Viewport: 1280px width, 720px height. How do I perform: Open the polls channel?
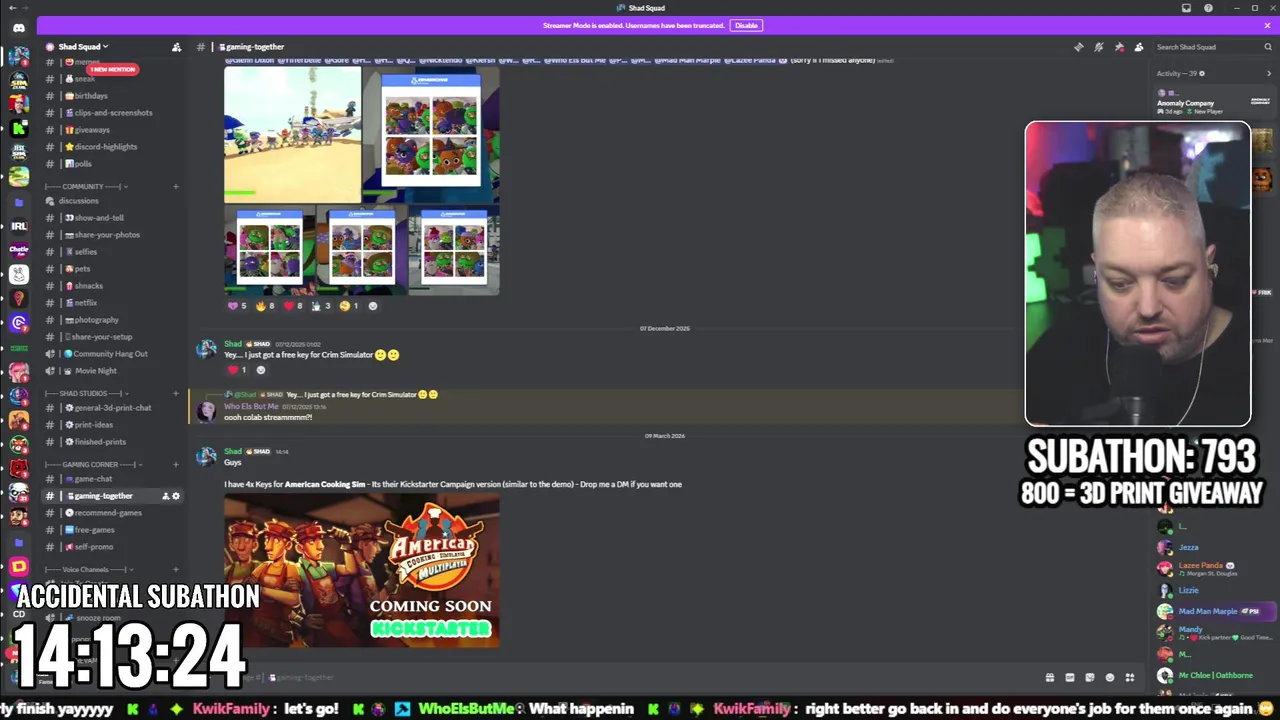pyautogui.click(x=113, y=164)
